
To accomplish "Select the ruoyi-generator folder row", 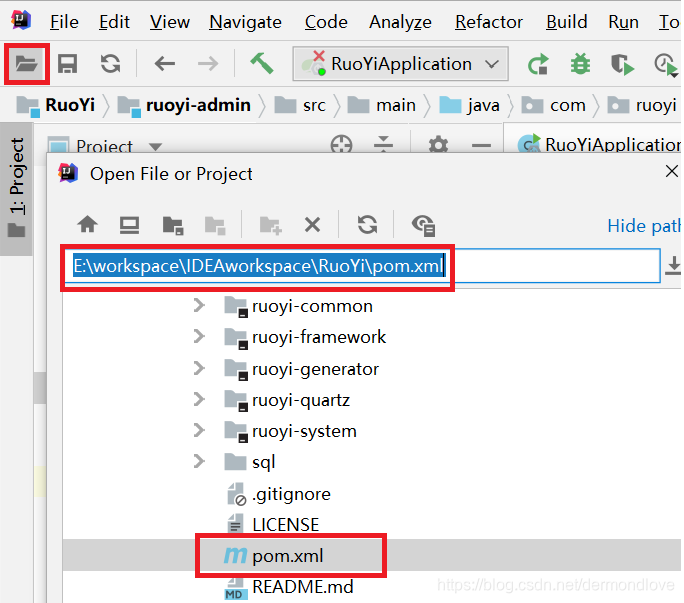I will (x=372, y=369).
